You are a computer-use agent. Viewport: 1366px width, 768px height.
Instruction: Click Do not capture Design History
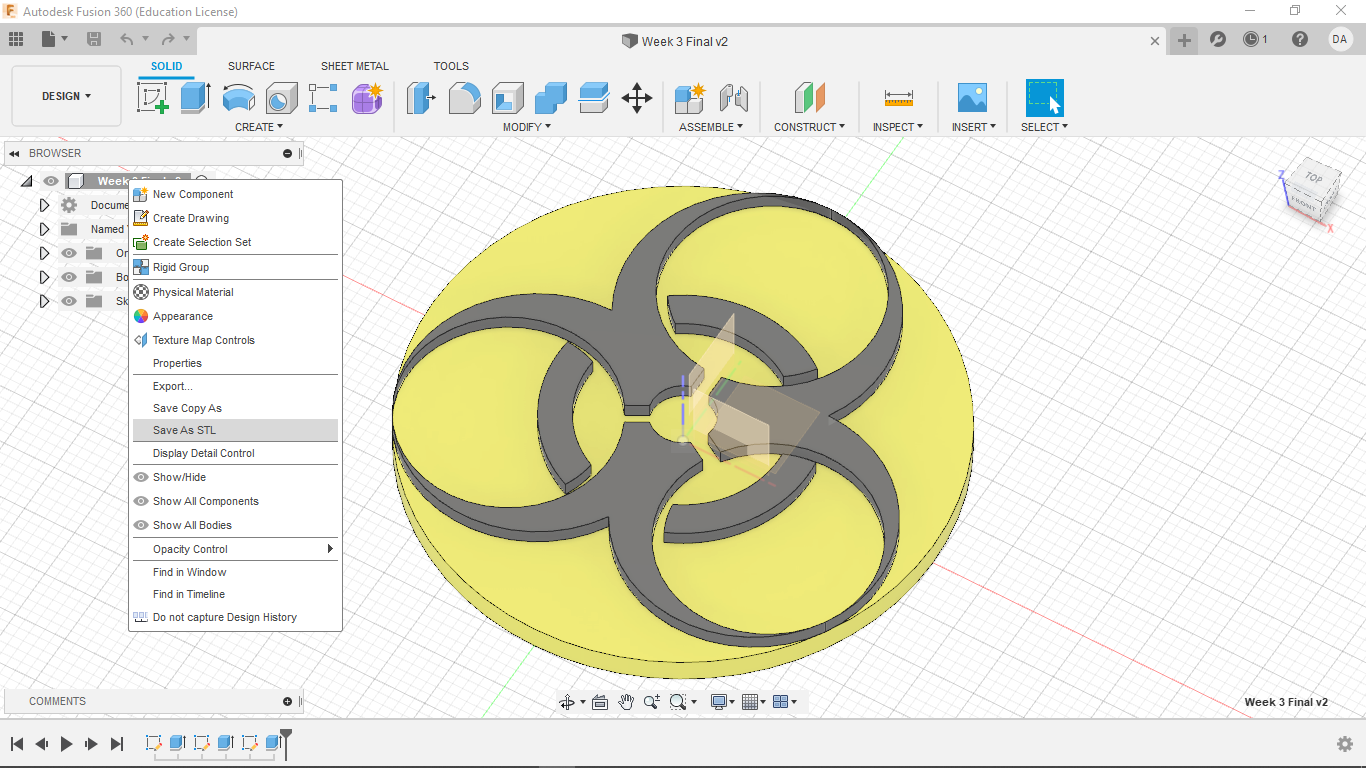(236, 617)
